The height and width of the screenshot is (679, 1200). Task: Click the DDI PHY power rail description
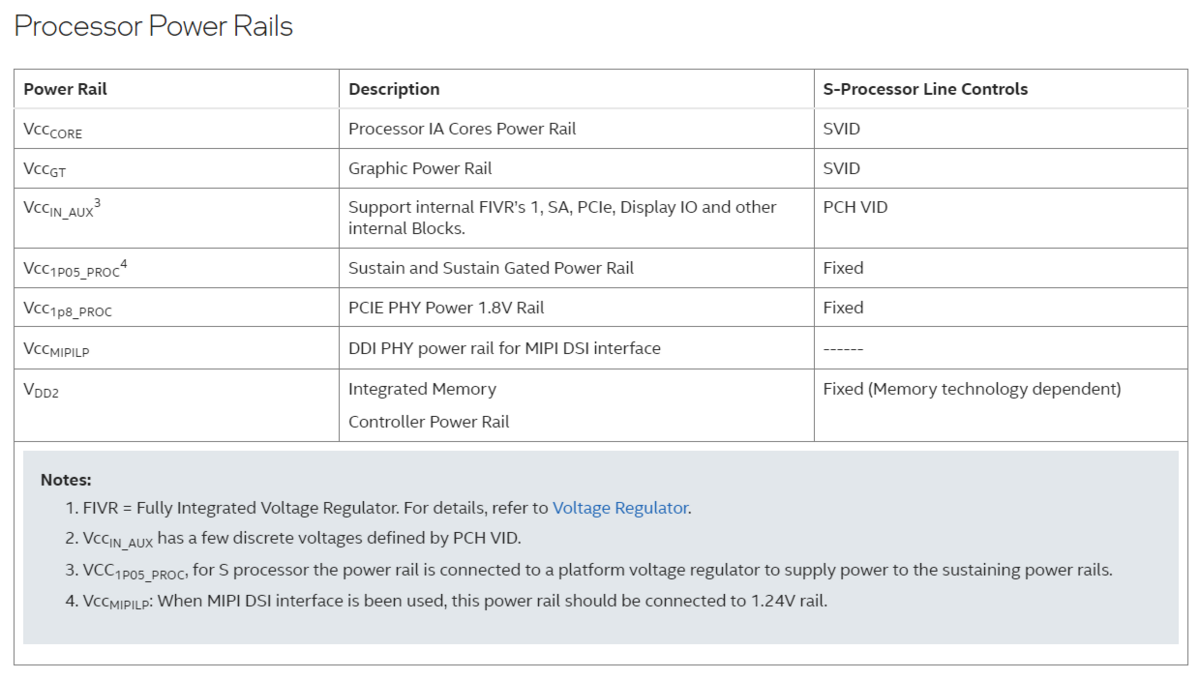[504, 348]
